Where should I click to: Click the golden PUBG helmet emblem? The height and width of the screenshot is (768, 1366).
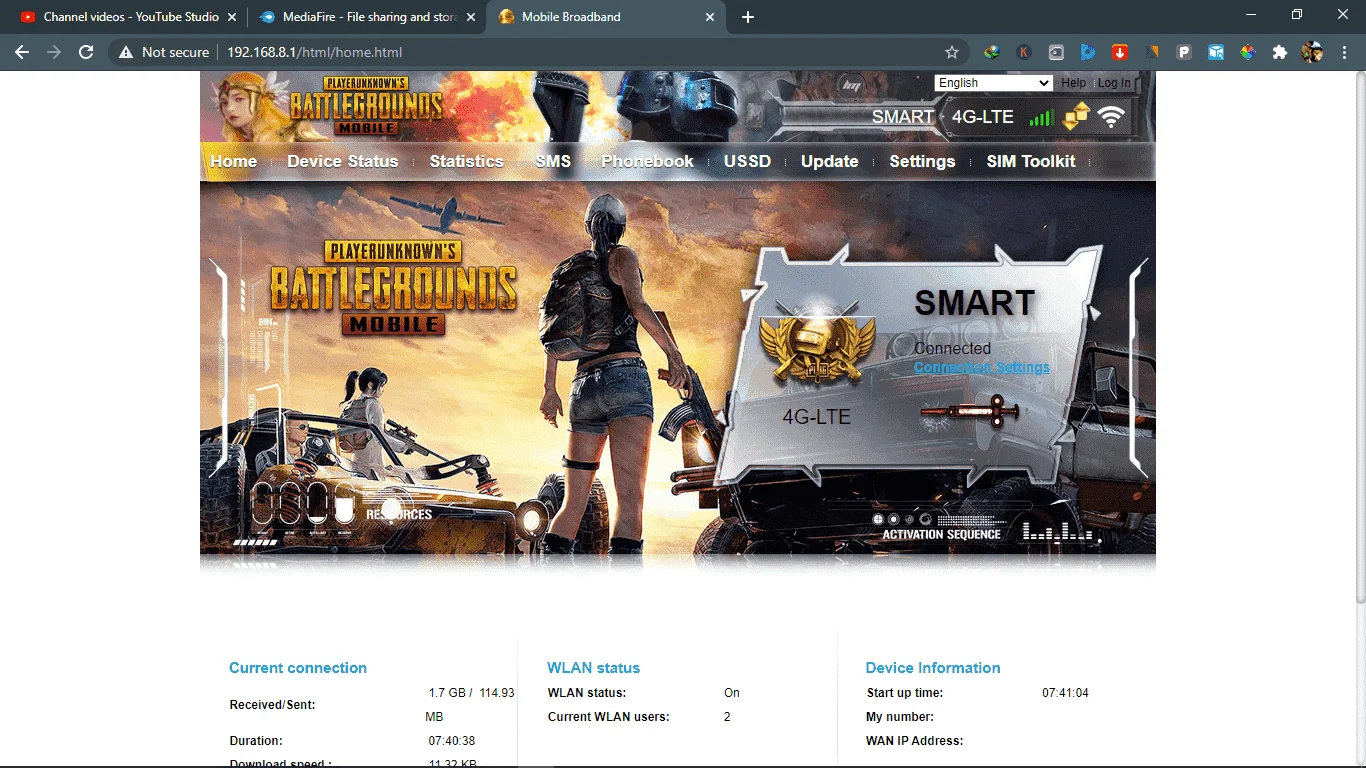(817, 345)
